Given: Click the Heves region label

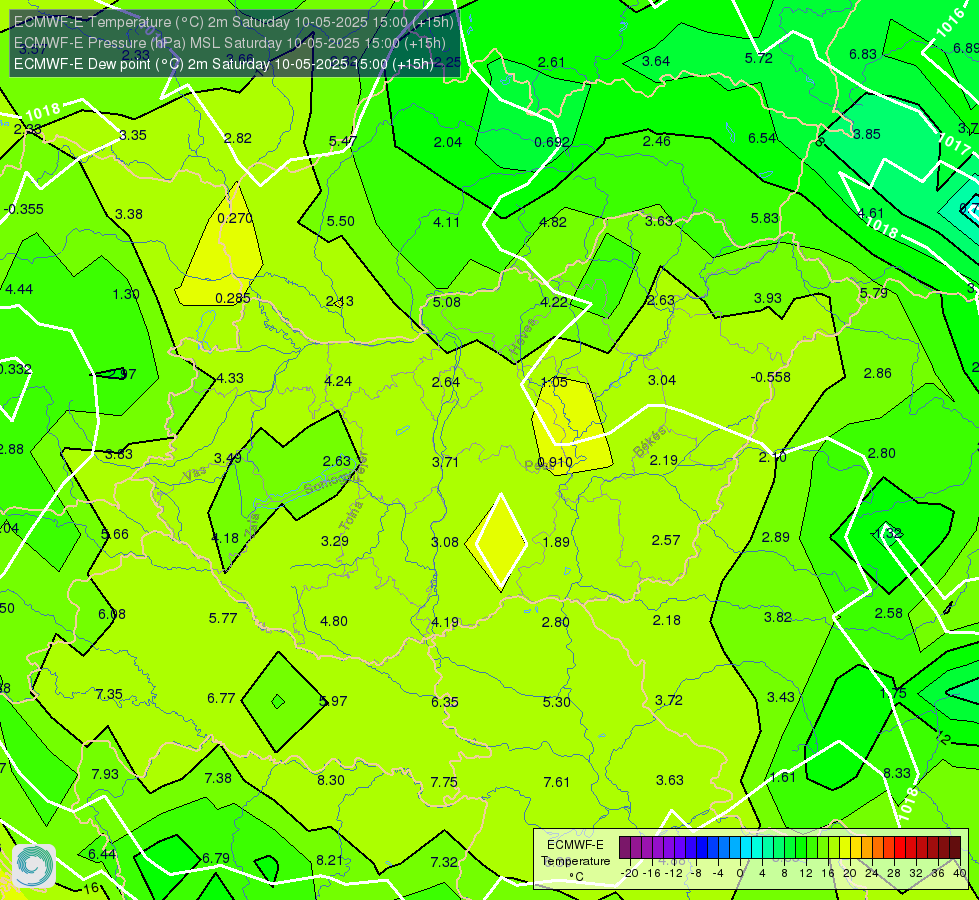Looking at the screenshot, I should pyautogui.click(x=523, y=337).
